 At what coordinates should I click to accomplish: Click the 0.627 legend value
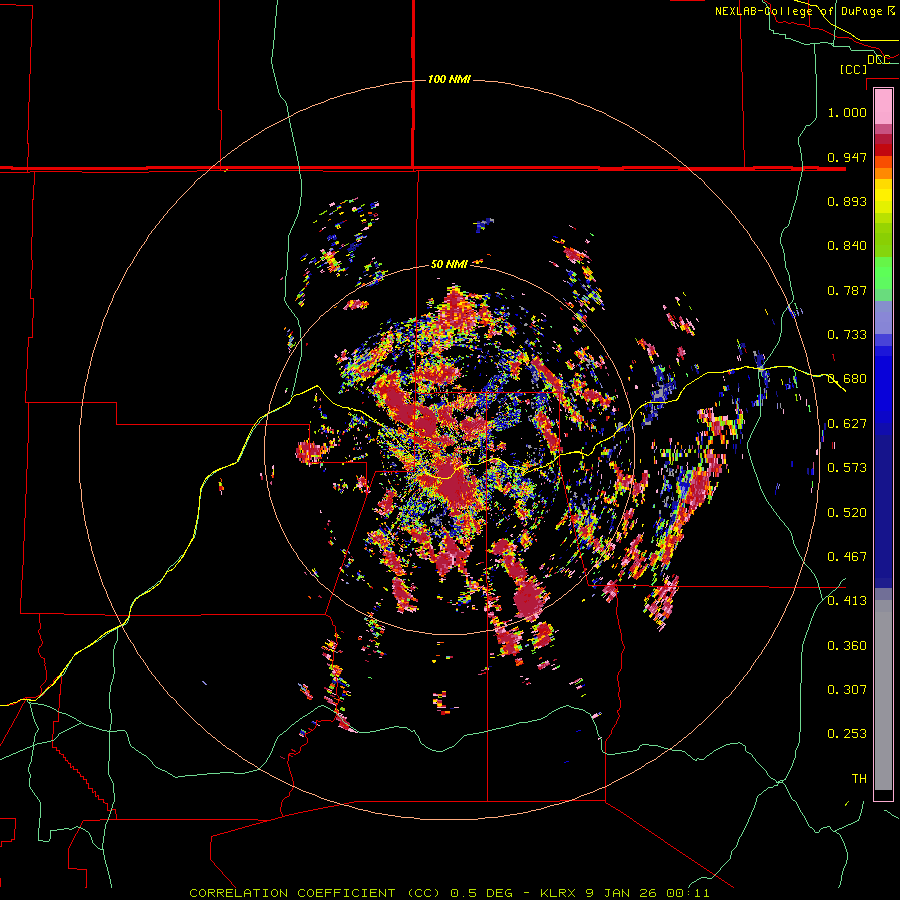[847, 424]
